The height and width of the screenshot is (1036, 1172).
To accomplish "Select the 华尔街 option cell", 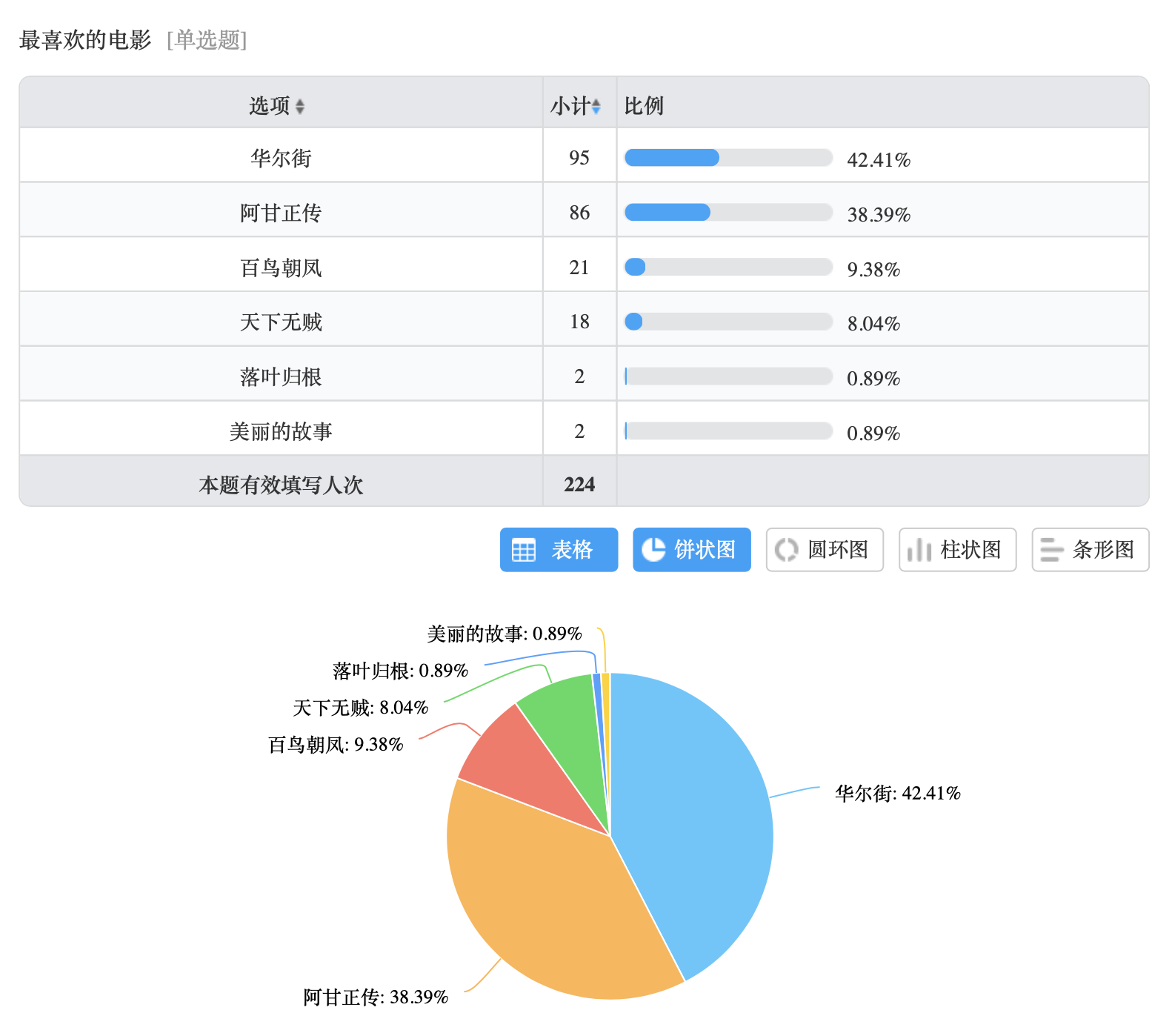I will pyautogui.click(x=281, y=155).
